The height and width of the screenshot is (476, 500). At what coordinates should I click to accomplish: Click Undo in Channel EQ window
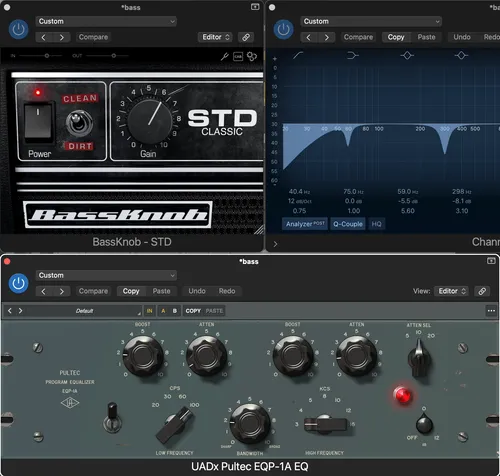pyautogui.click(x=462, y=37)
